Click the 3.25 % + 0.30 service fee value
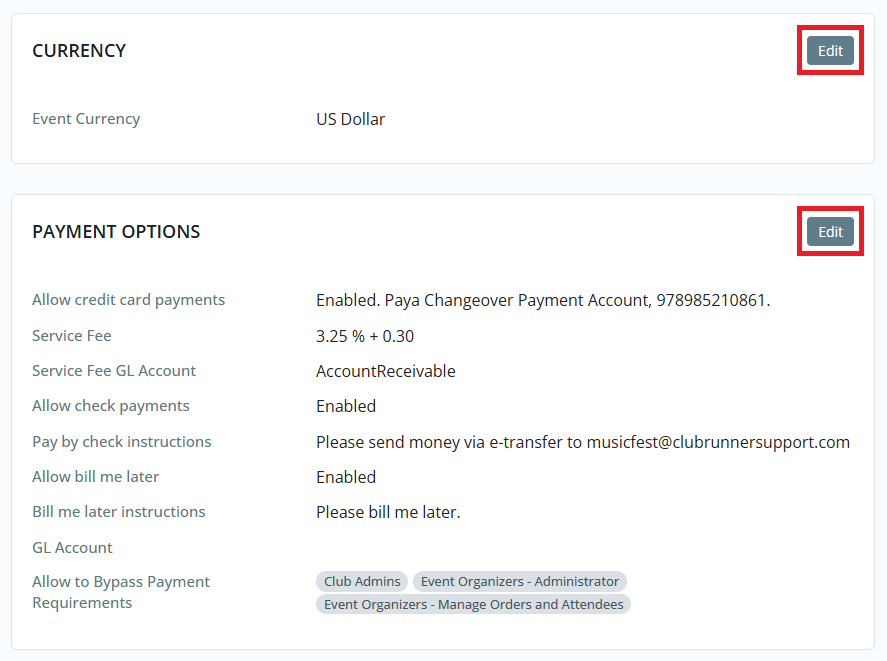This screenshot has width=887, height=661. coord(364,336)
